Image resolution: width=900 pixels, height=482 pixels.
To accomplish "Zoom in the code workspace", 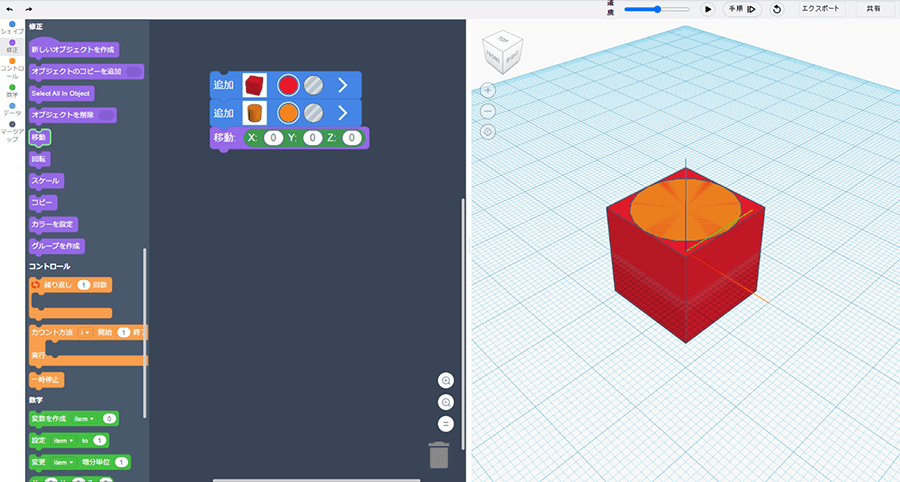I will click(x=445, y=380).
